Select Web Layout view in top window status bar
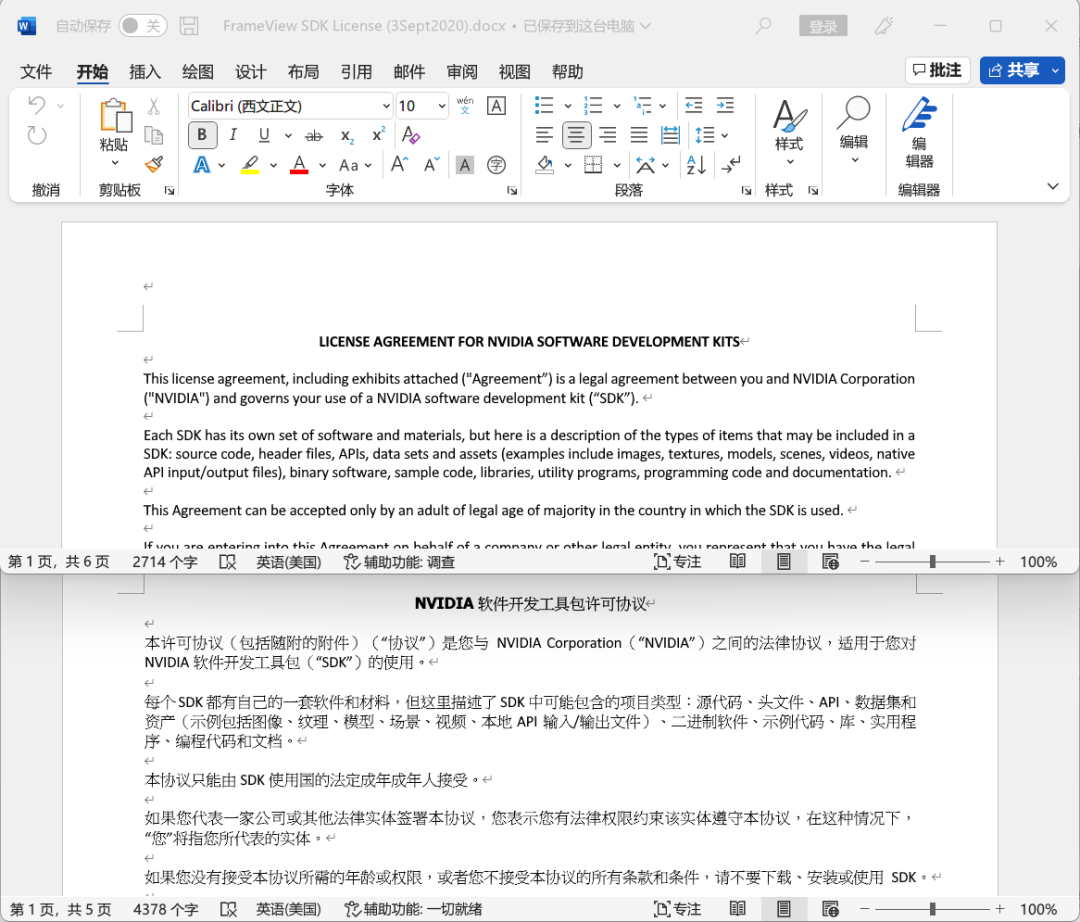 (x=831, y=562)
